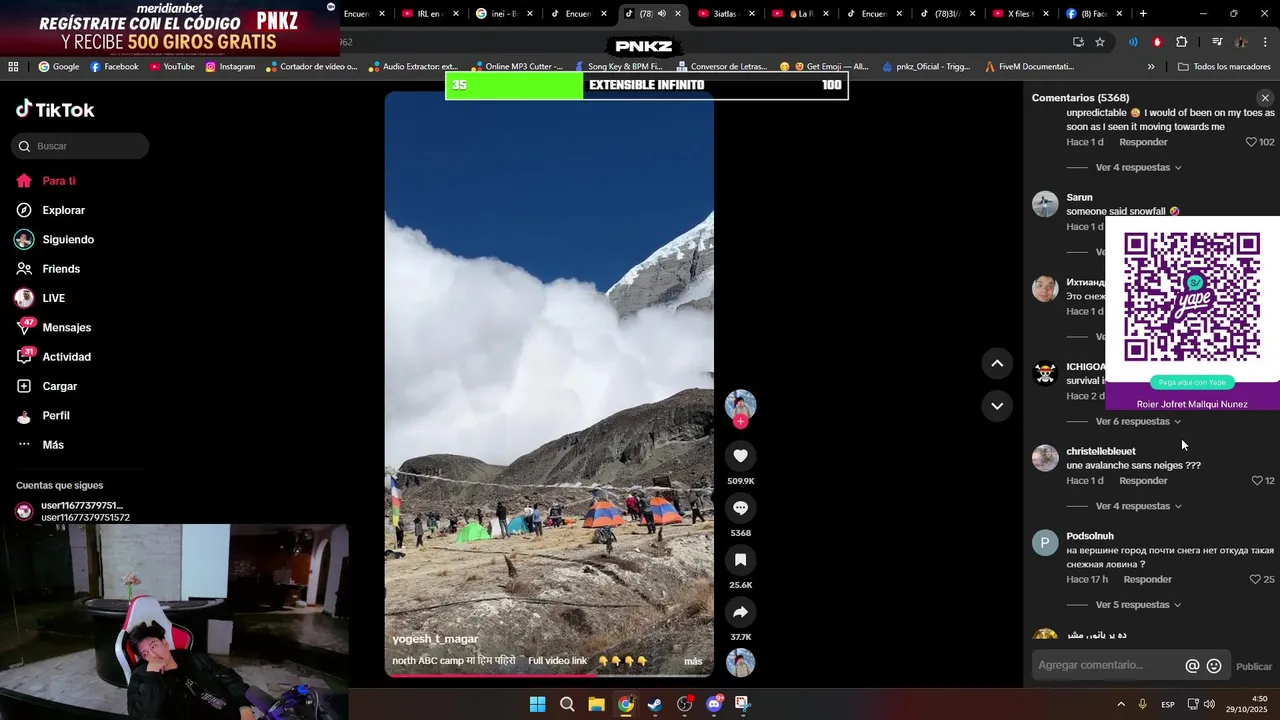
Task: Reply to christellebleuet's comment
Action: point(1143,481)
